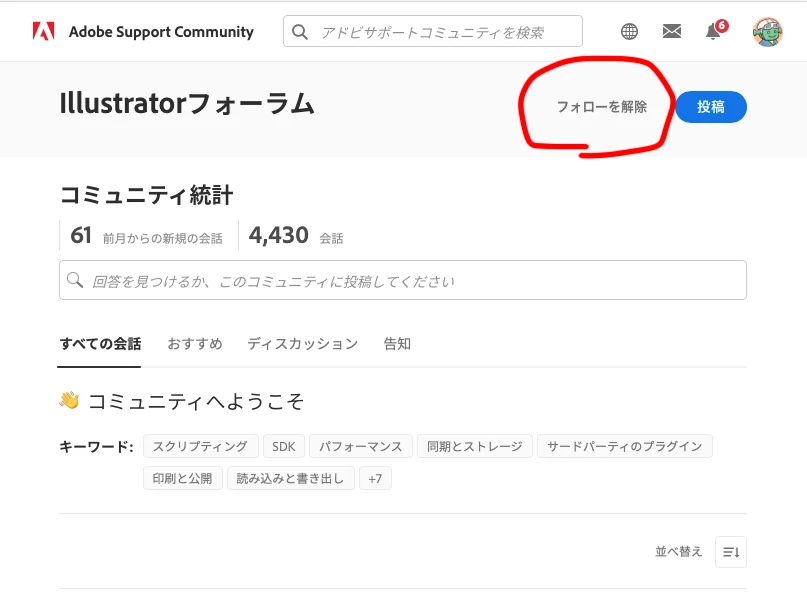This screenshot has height=596, width=807.
Task: Open the user avatar profile menu
Action: point(767,32)
